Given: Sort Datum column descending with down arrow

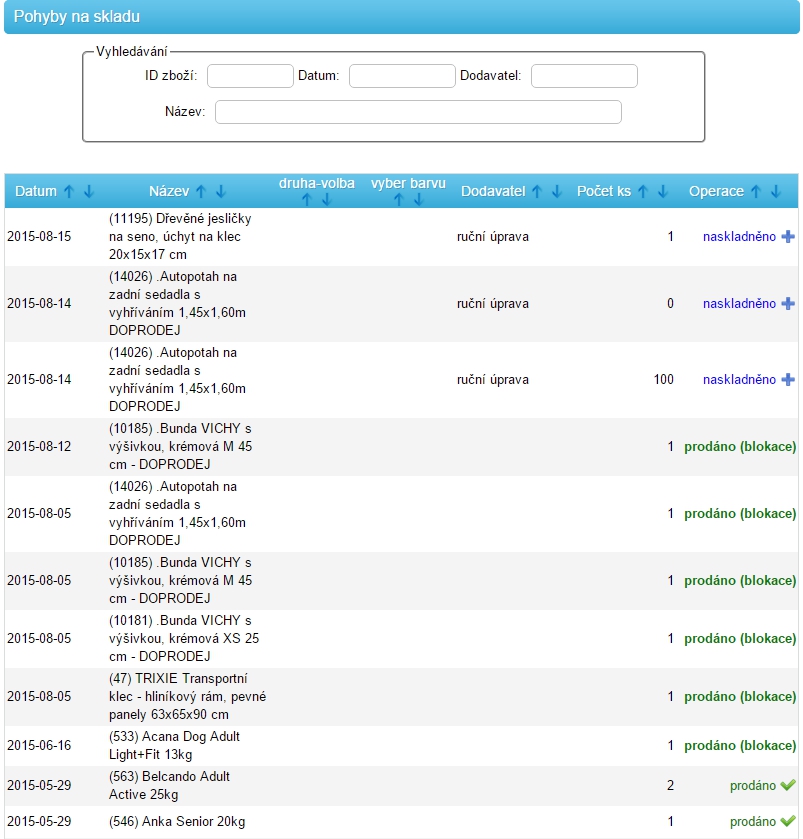Looking at the screenshot, I should point(88,191).
